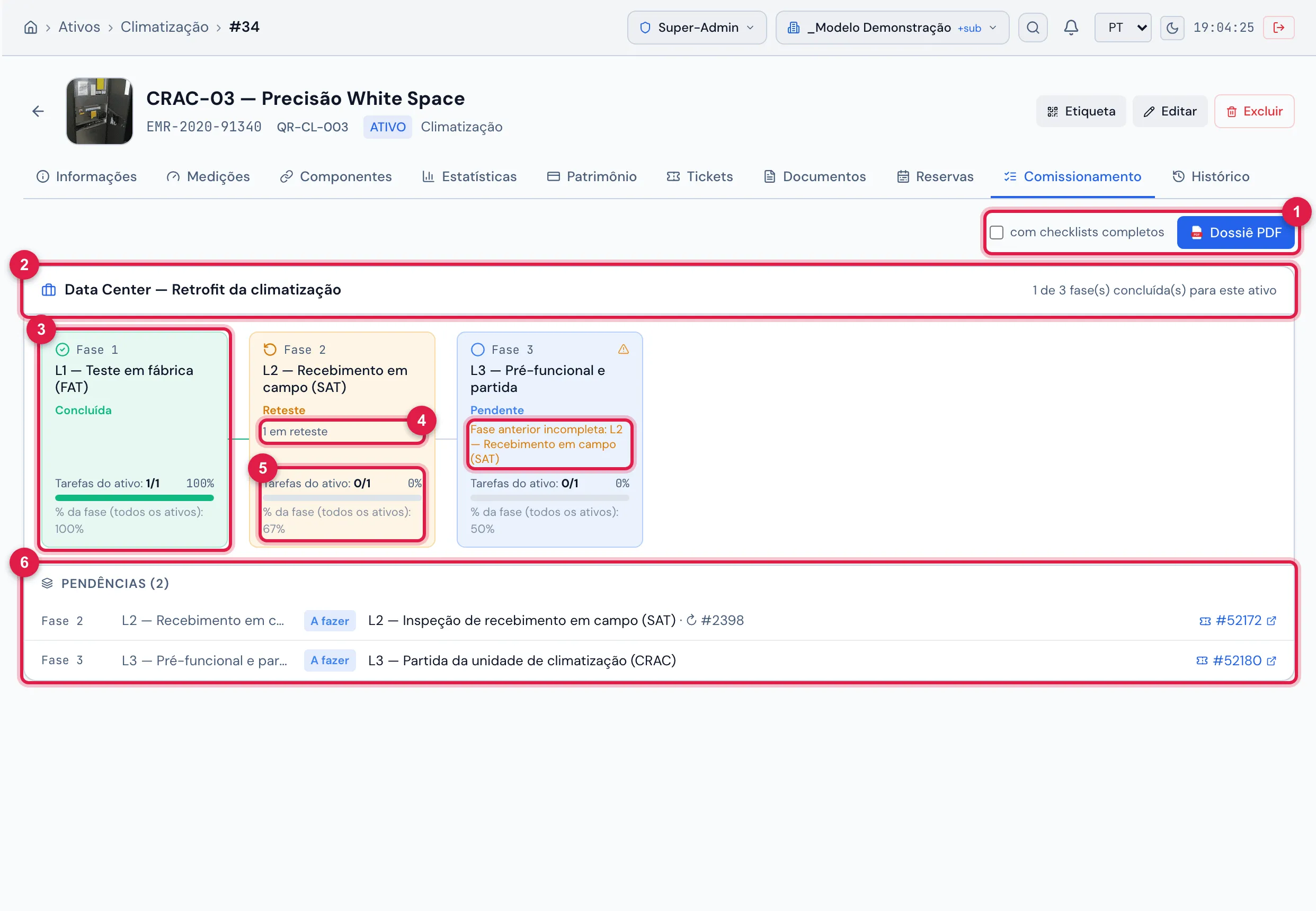Click the Excluir button

[x=1254, y=111]
